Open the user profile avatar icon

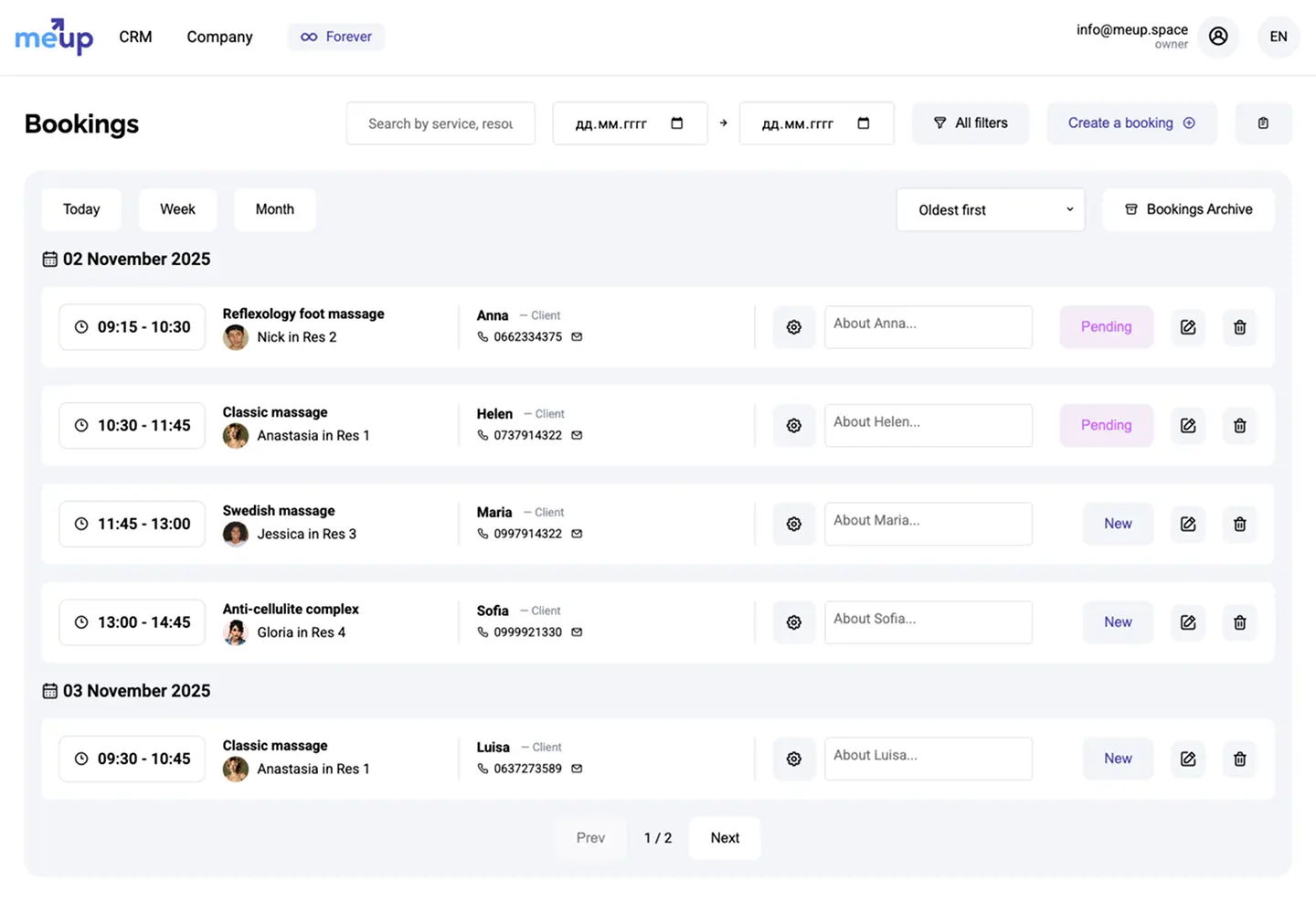click(x=1217, y=37)
